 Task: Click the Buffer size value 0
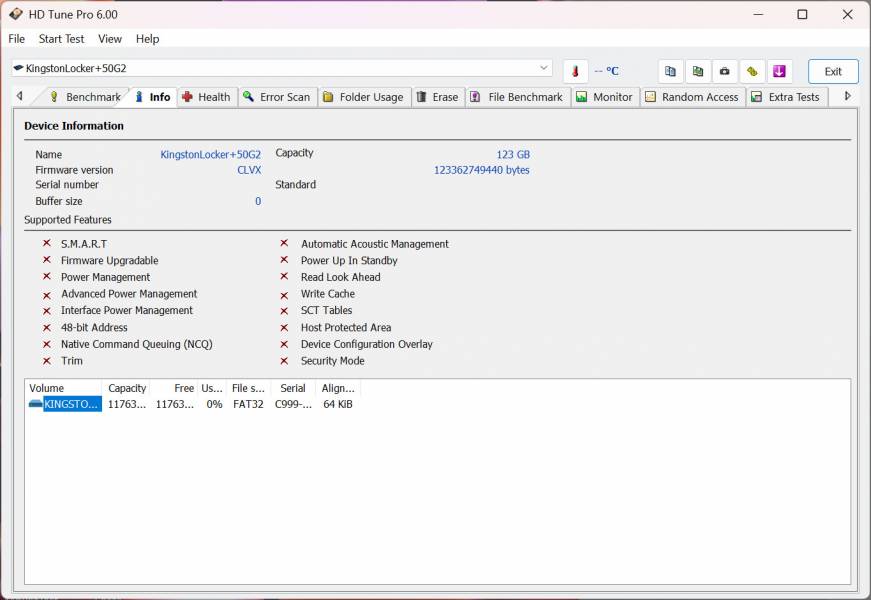[258, 201]
